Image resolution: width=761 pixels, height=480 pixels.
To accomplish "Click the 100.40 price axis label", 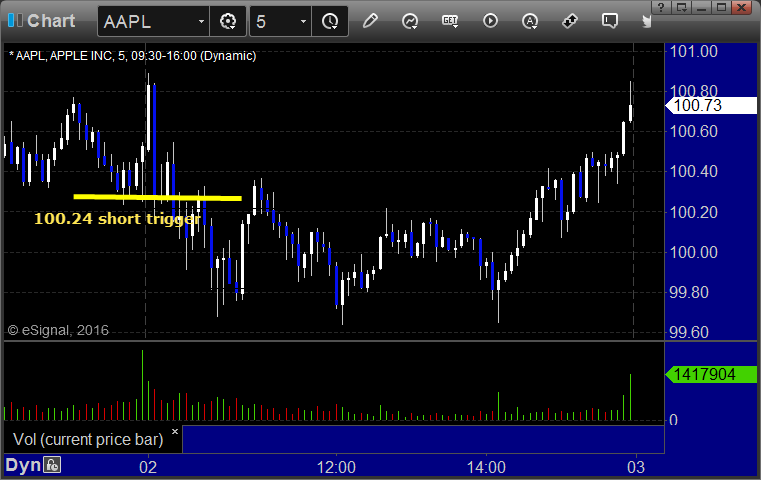I will pyautogui.click(x=693, y=171).
